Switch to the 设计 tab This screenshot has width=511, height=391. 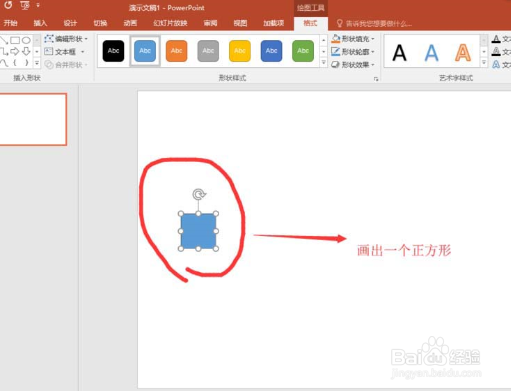(70, 23)
